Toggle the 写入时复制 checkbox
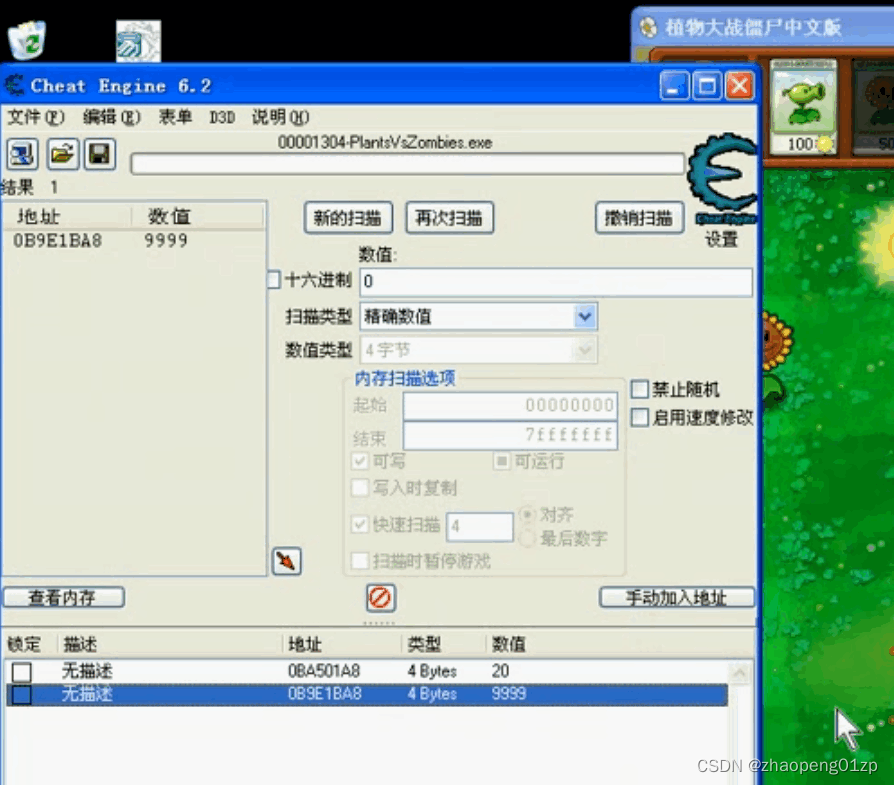 (x=360, y=488)
